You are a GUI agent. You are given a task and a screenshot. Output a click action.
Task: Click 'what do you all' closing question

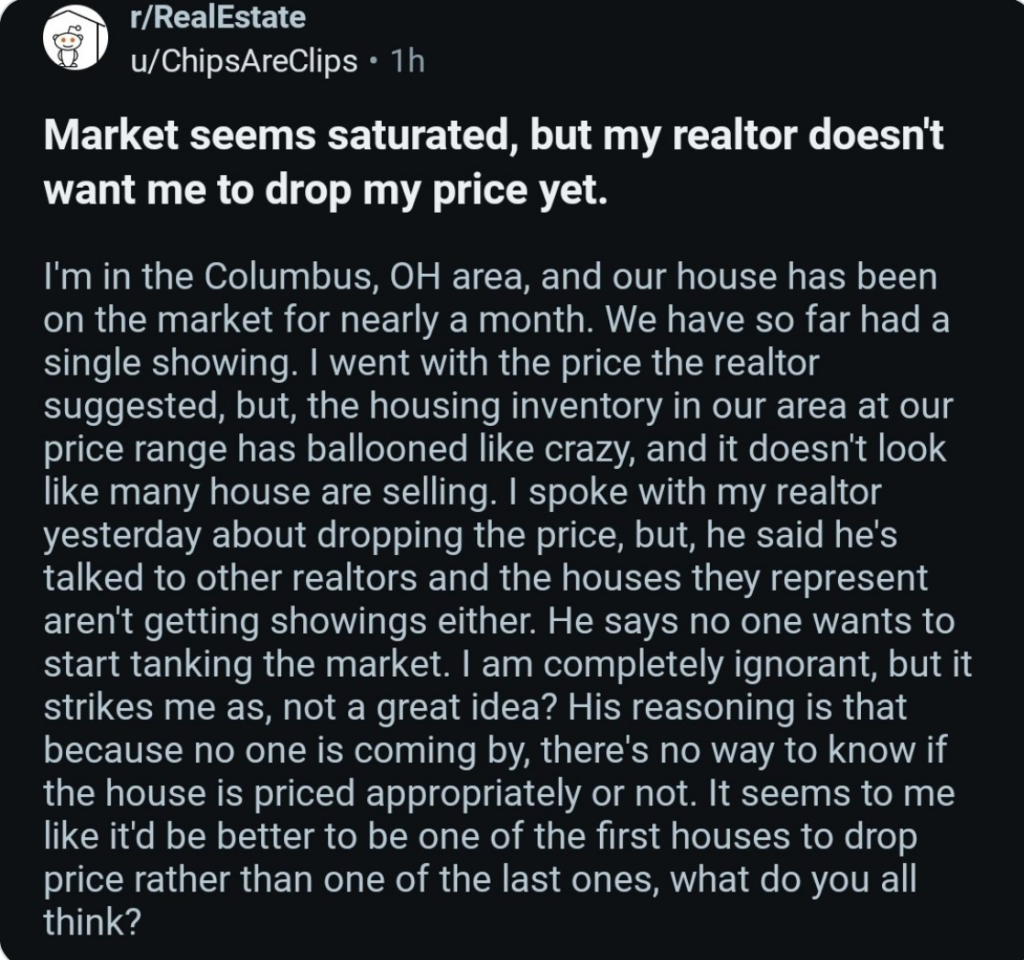pyautogui.click(x=793, y=879)
